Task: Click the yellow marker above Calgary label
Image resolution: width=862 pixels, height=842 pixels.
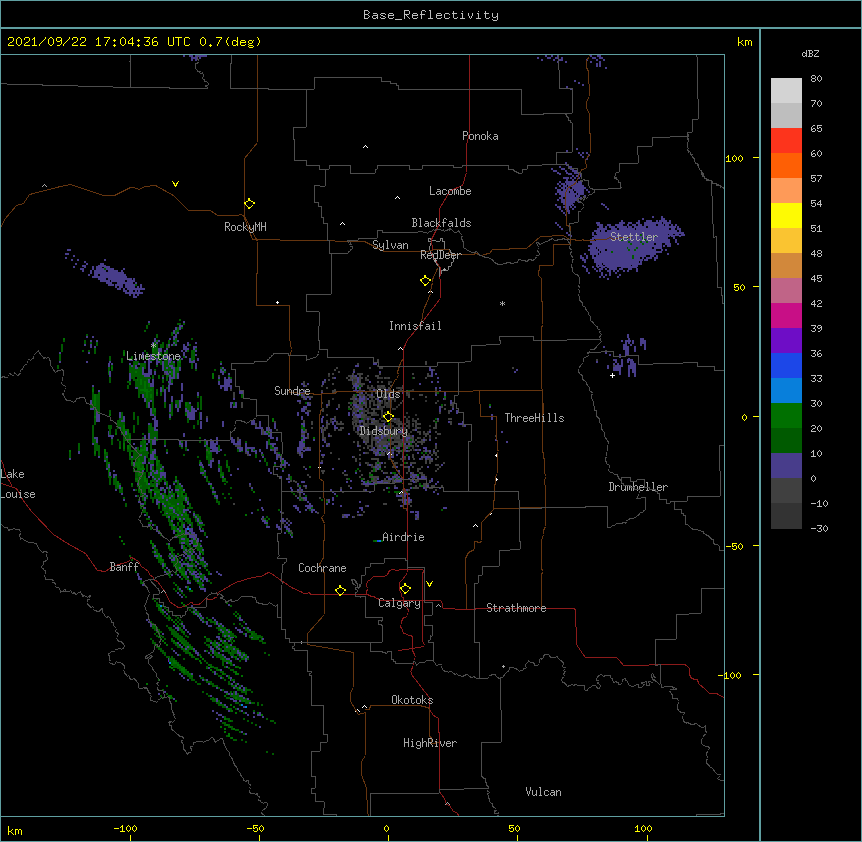Action: tap(405, 589)
